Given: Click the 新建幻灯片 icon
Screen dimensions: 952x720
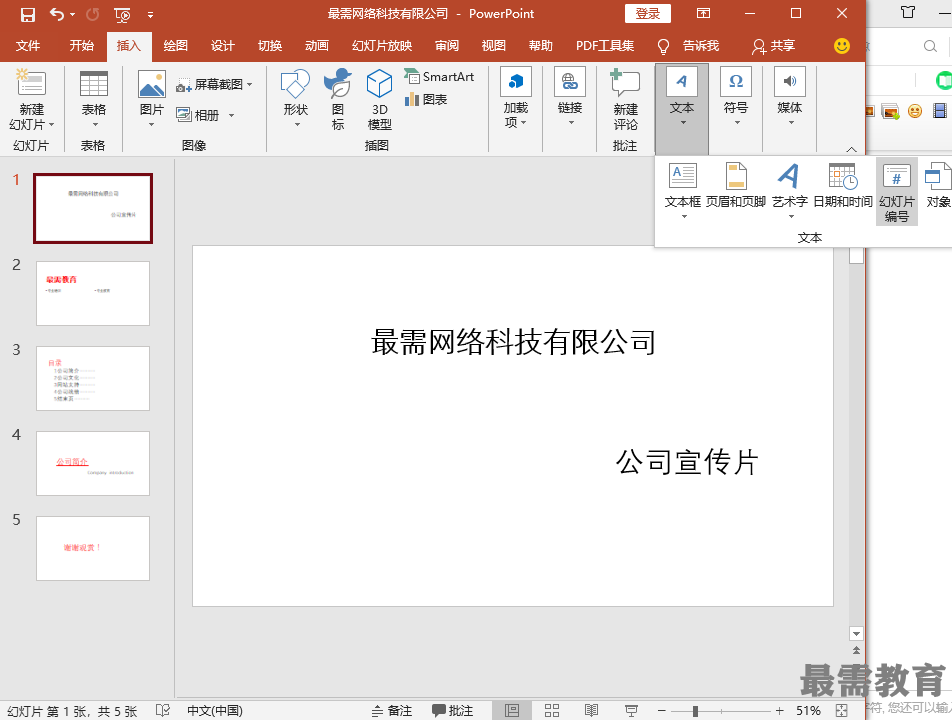Looking at the screenshot, I should (31, 83).
